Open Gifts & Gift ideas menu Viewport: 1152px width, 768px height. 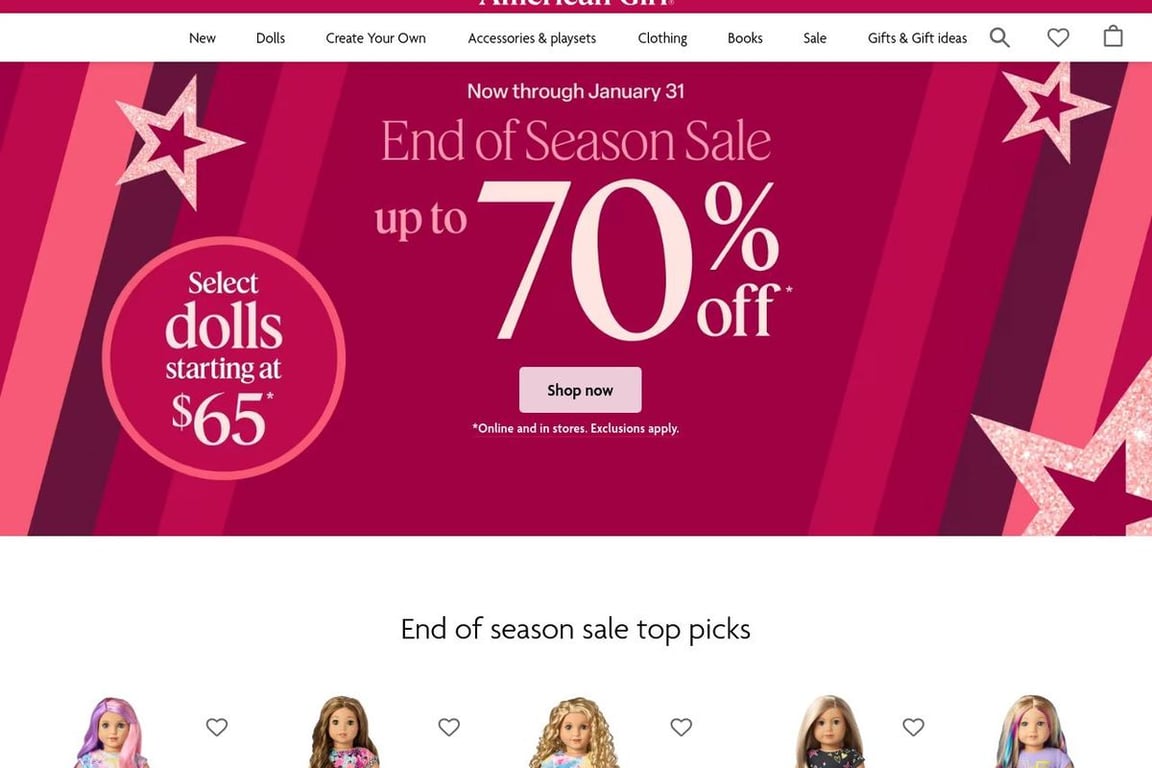coord(917,38)
